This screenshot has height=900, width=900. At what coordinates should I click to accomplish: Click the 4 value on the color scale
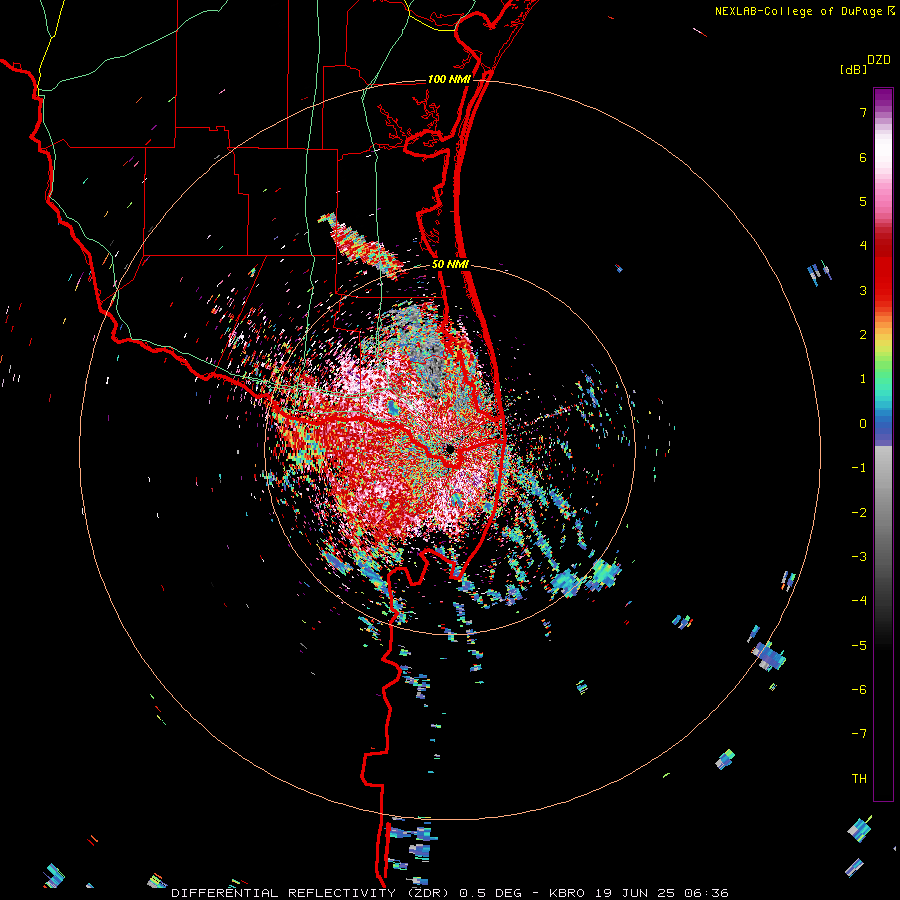(863, 246)
